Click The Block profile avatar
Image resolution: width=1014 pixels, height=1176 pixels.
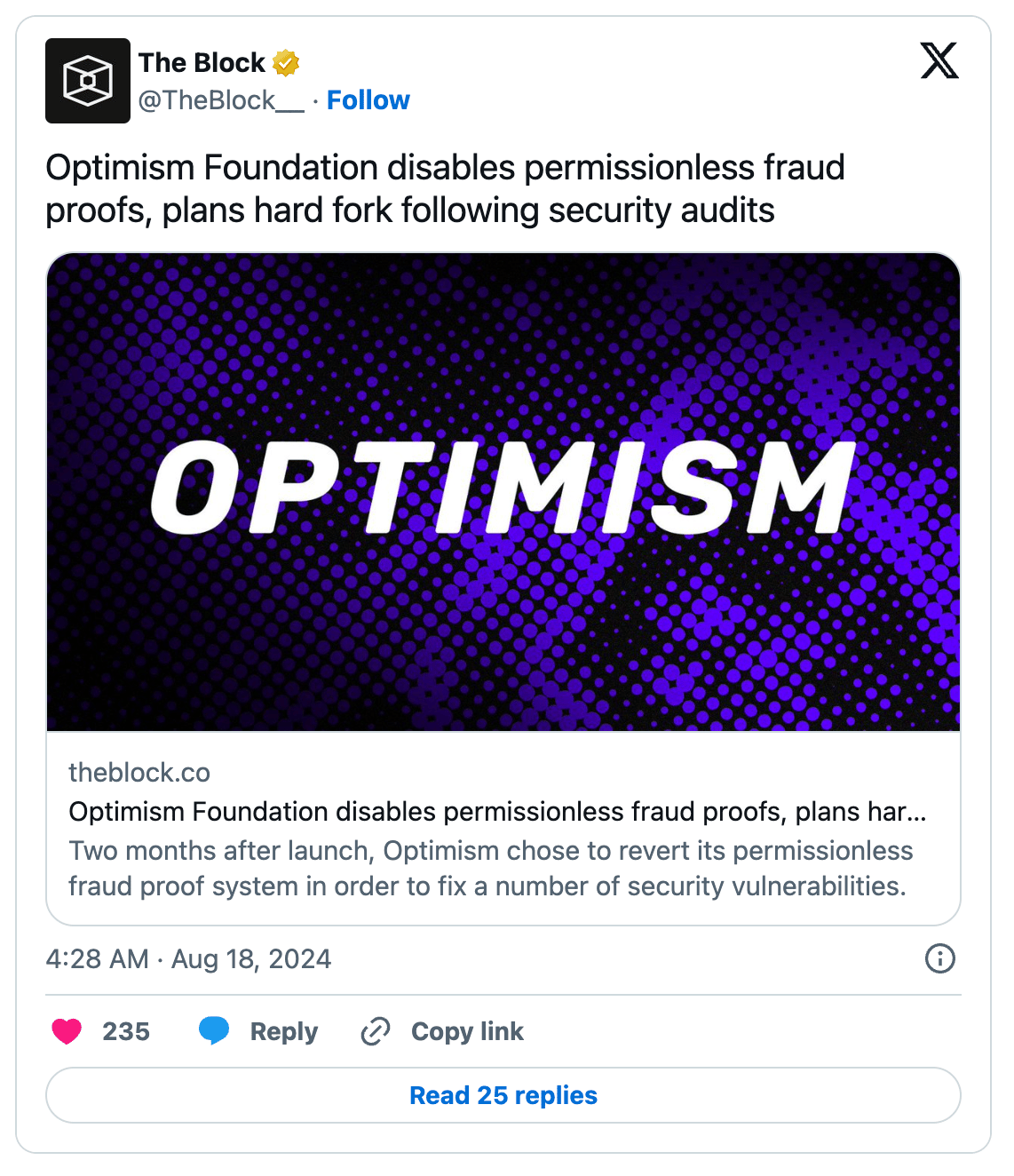tap(88, 81)
